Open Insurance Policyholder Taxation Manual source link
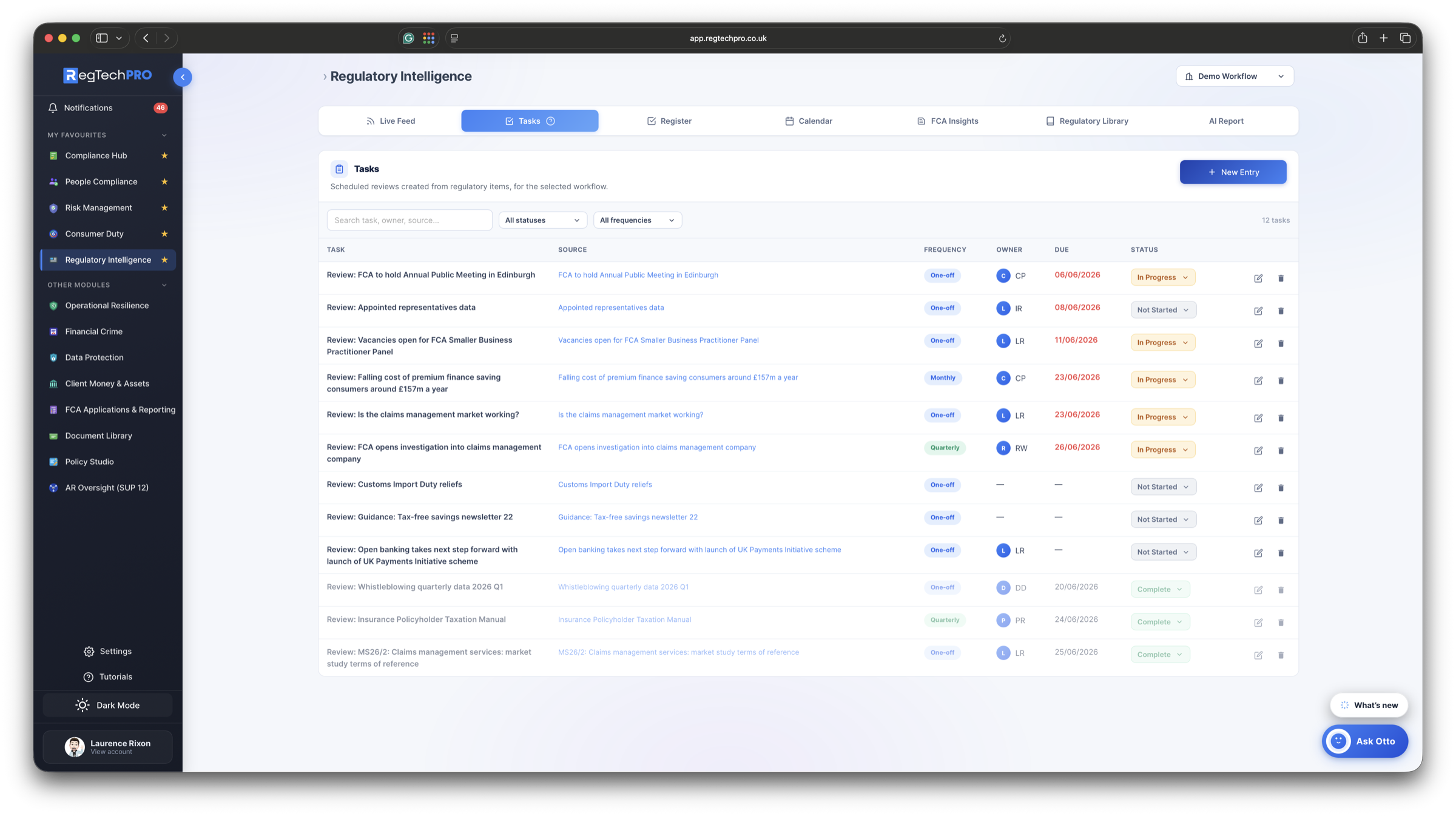This screenshot has height=816, width=1456. pyautogui.click(x=624, y=619)
